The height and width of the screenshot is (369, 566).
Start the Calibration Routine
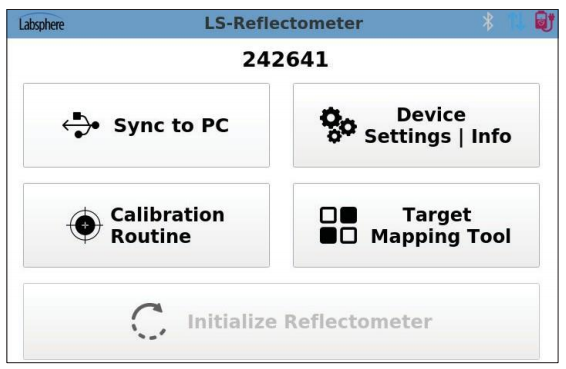coord(146,225)
